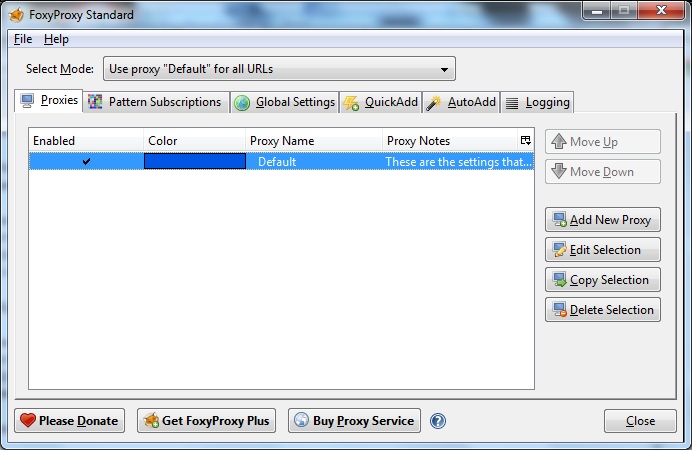The image size is (692, 450).
Task: Click the Please Donate button
Action: click(69, 420)
